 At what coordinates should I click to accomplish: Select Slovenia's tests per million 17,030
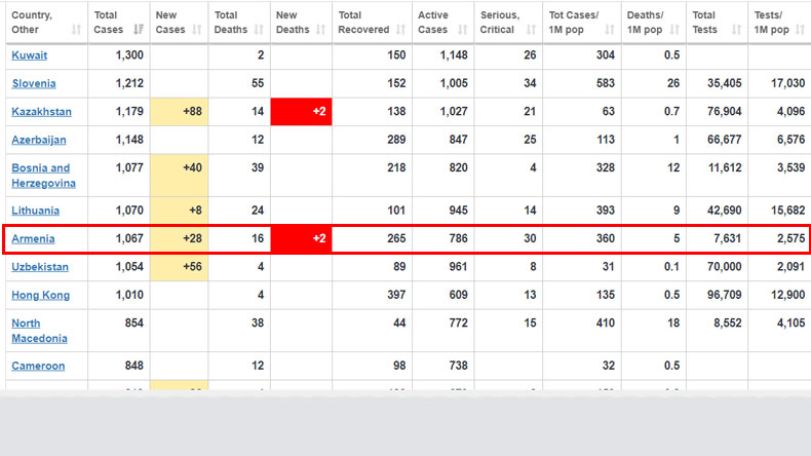[788, 83]
